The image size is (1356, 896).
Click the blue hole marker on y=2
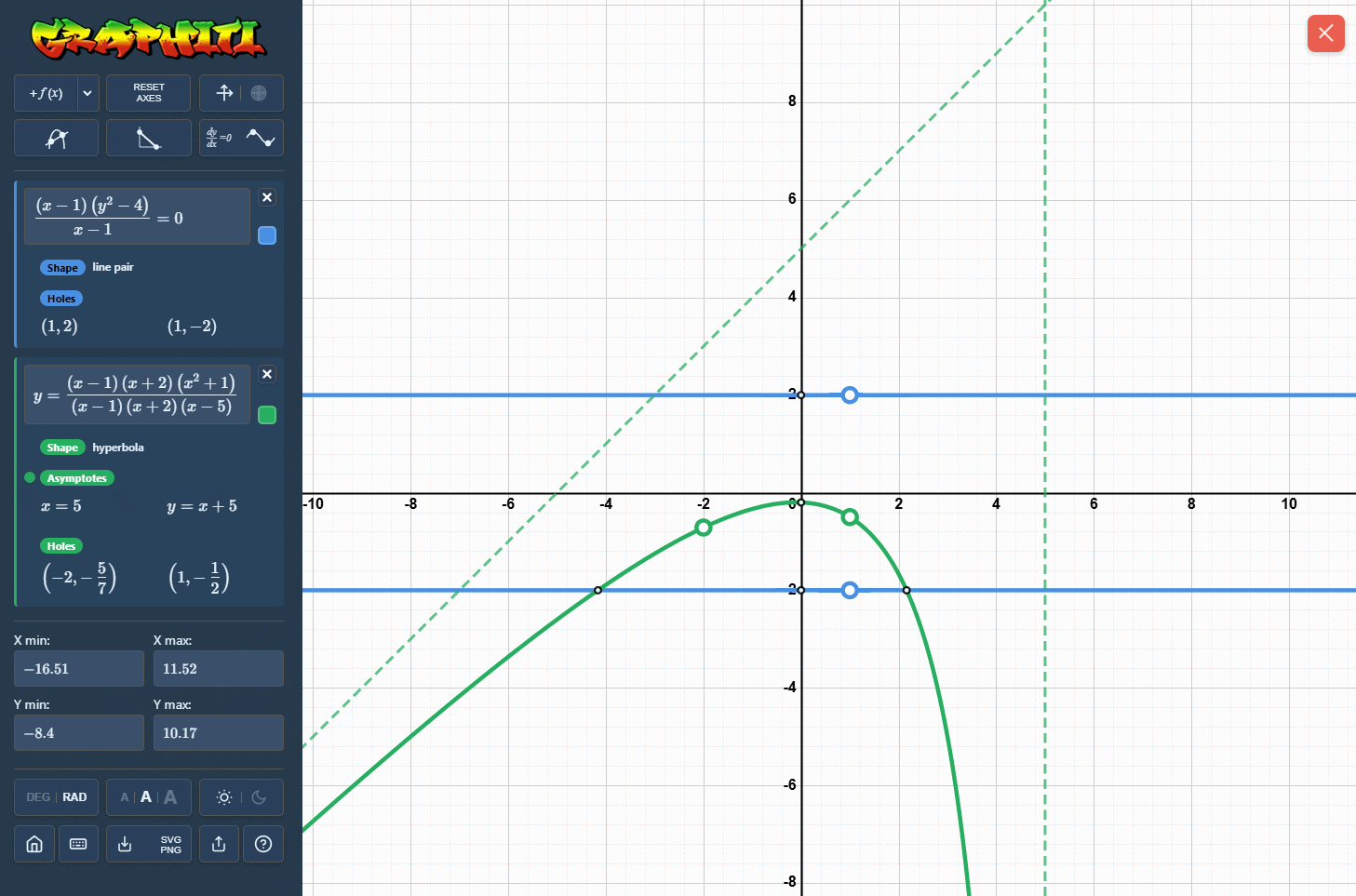point(850,395)
